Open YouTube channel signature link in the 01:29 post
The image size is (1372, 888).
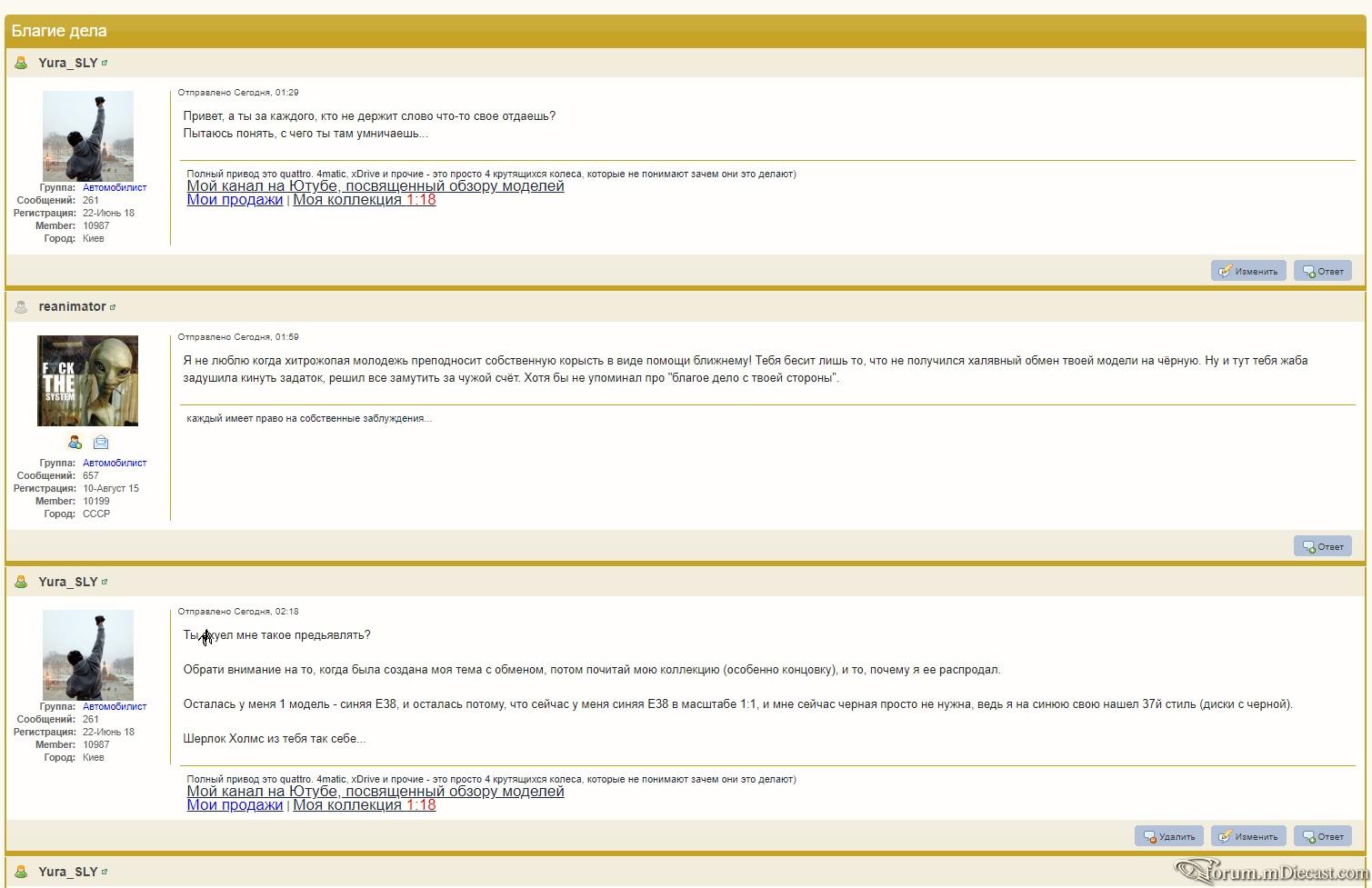coord(376,185)
